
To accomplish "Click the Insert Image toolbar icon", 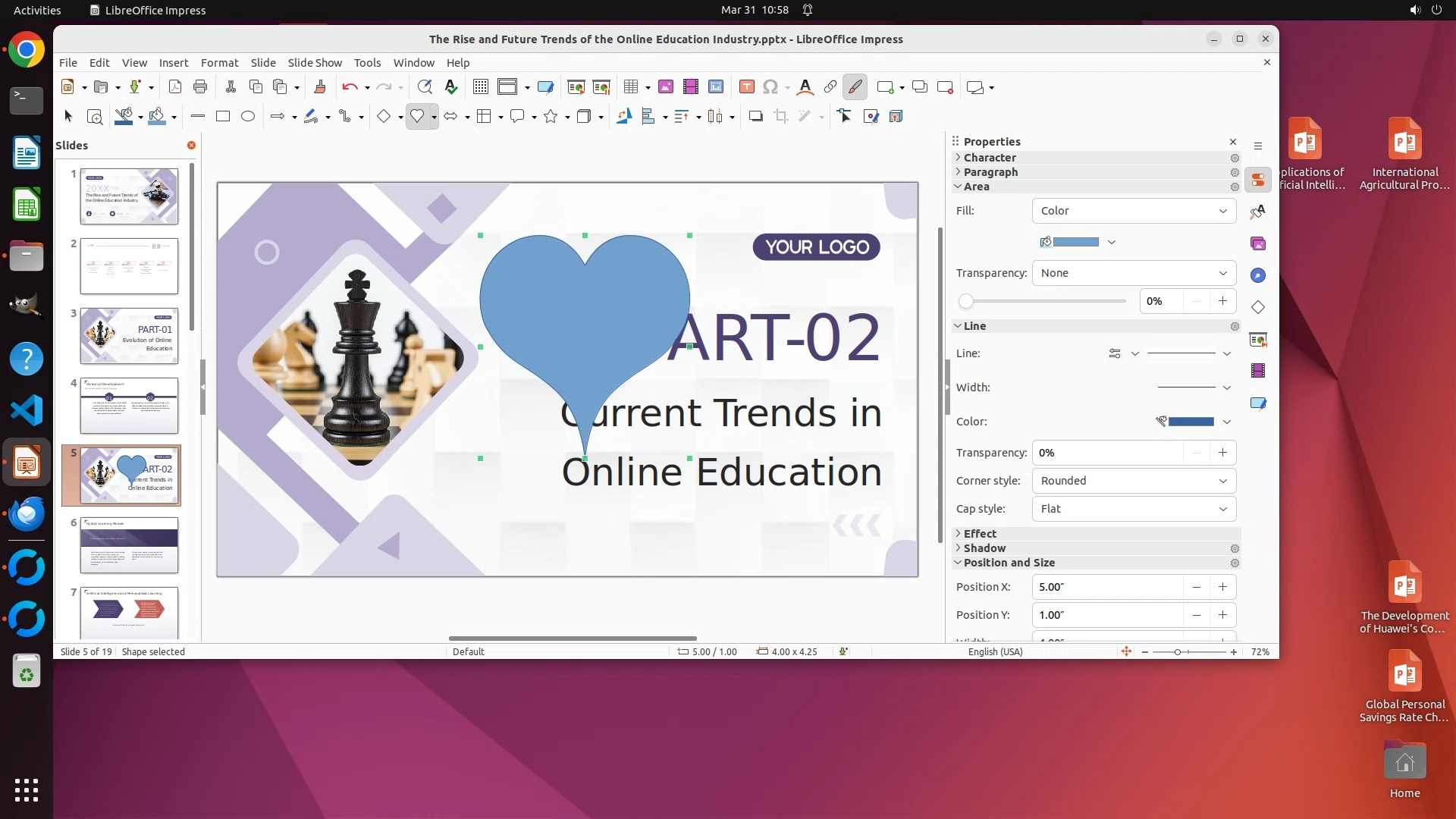I will pyautogui.click(x=666, y=87).
